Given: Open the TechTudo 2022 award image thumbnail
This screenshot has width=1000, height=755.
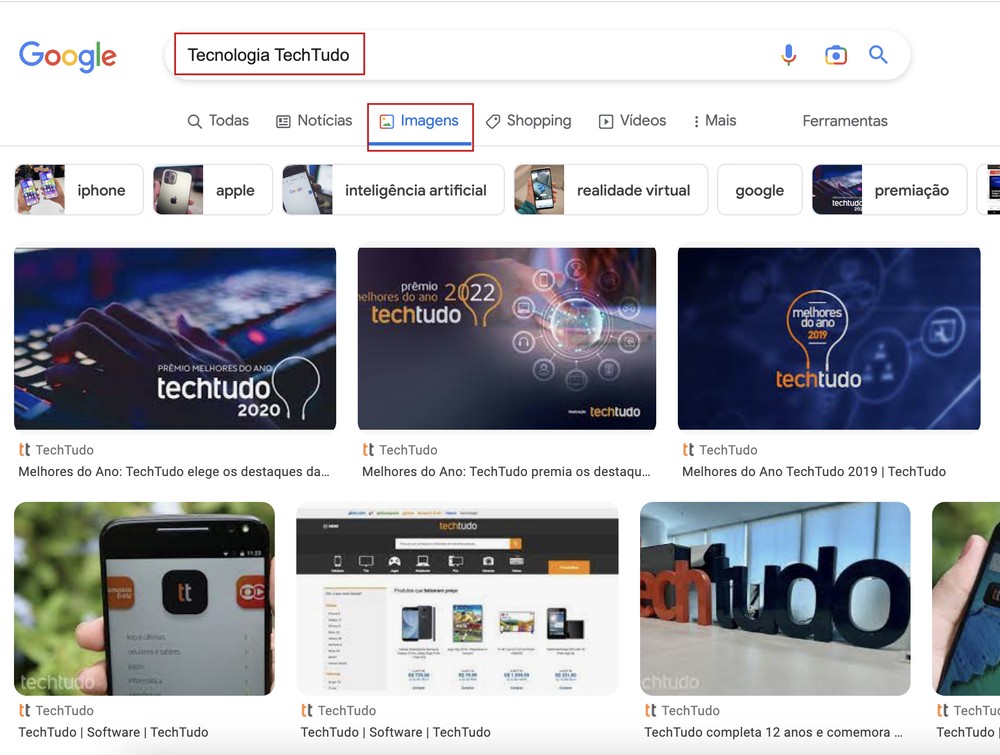Looking at the screenshot, I should (506, 338).
